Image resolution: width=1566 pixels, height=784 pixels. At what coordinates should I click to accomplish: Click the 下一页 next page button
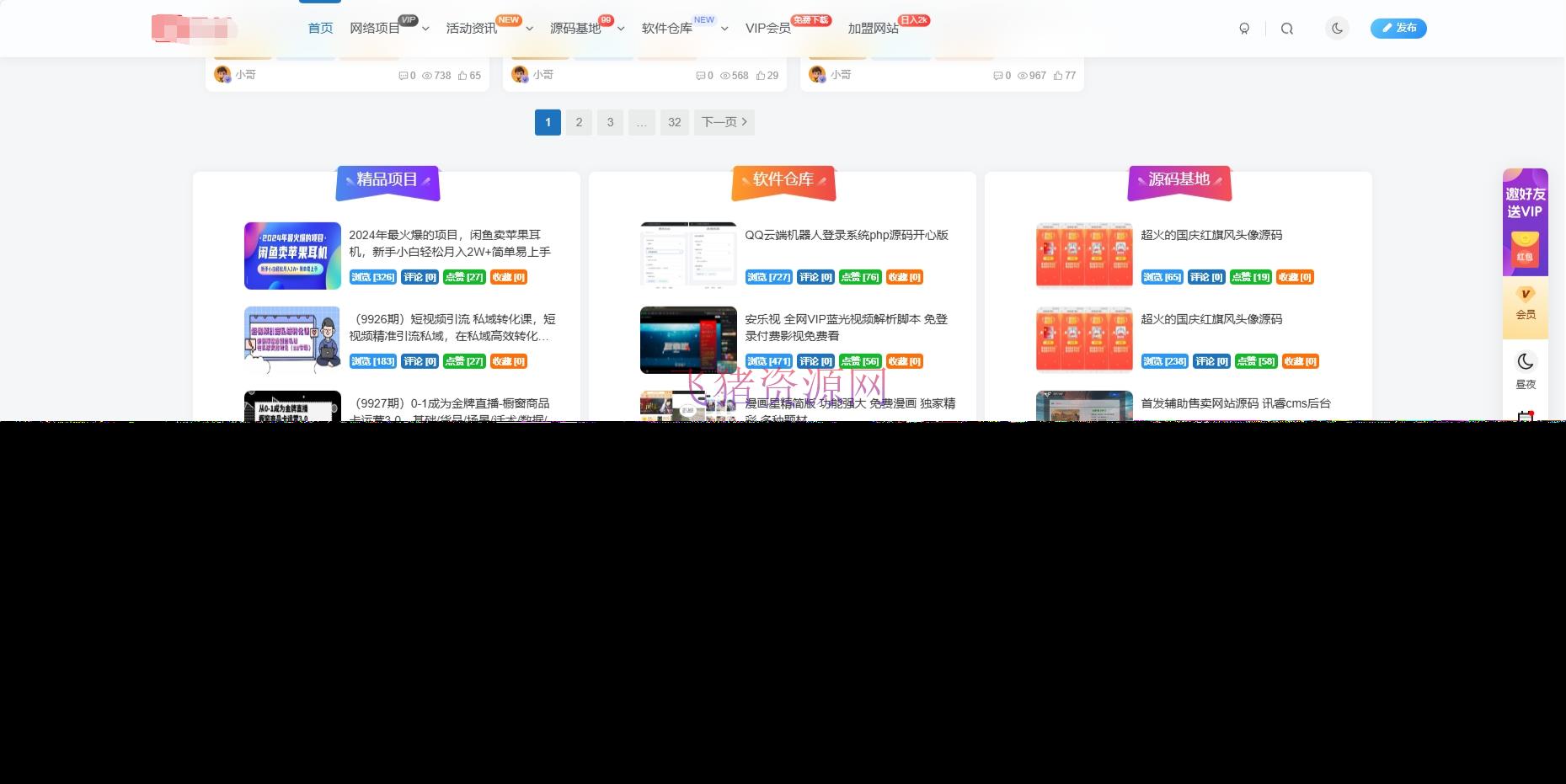(x=724, y=122)
